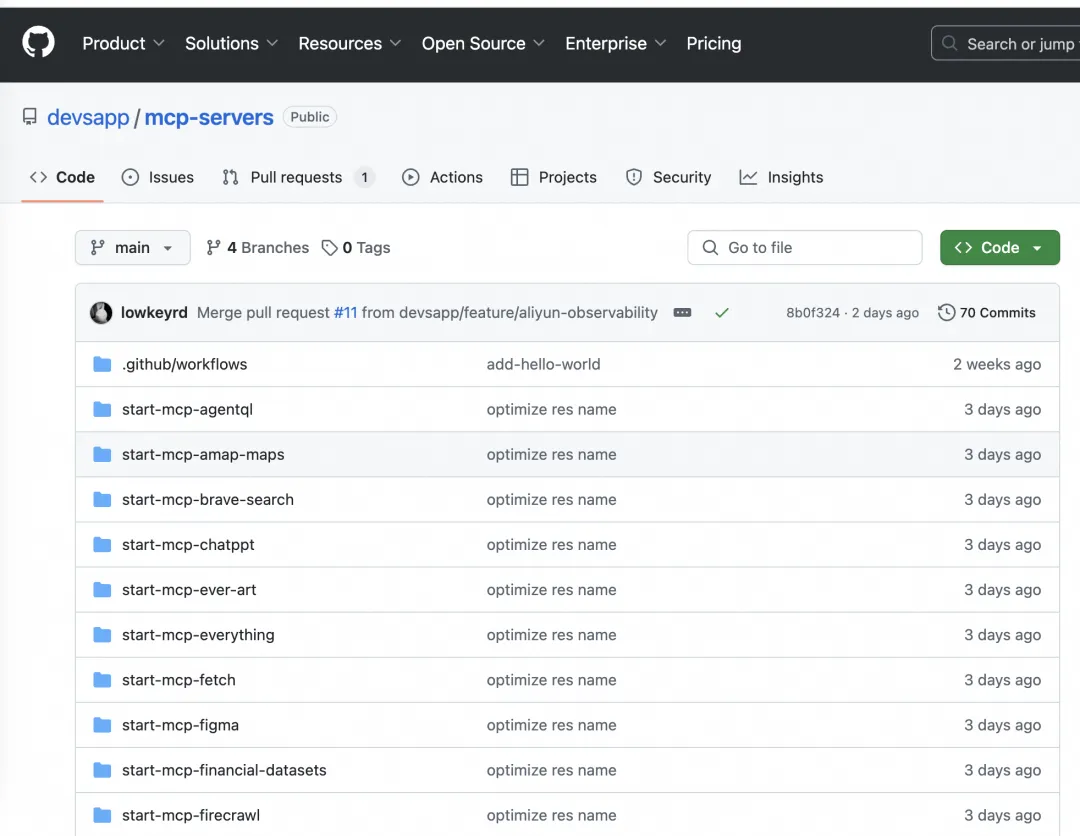Open the main branch dropdown
The height and width of the screenshot is (836, 1080).
click(x=132, y=248)
